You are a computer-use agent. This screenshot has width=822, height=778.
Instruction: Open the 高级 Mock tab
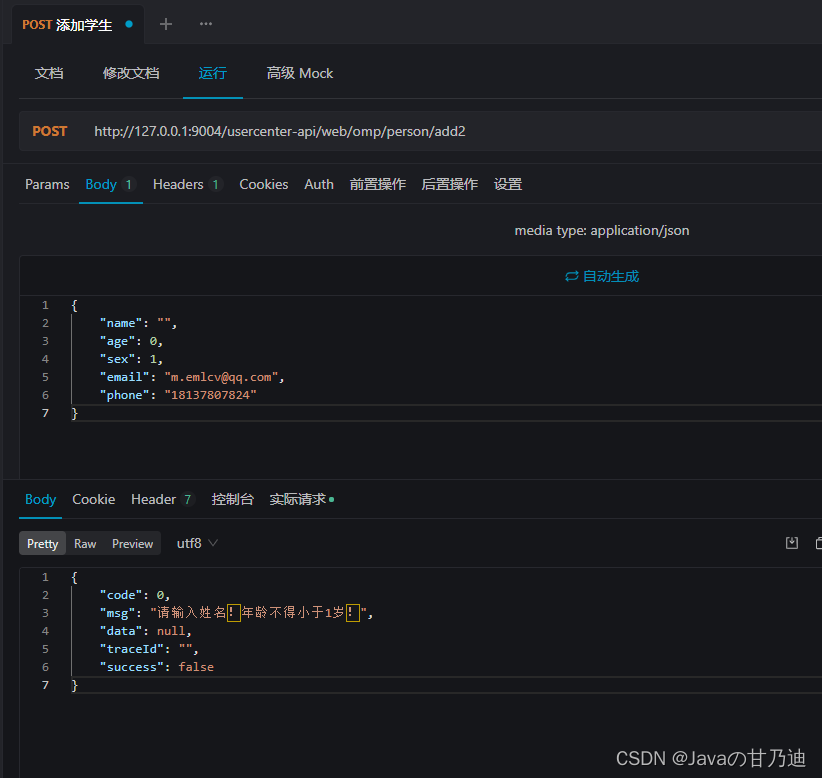tap(300, 73)
